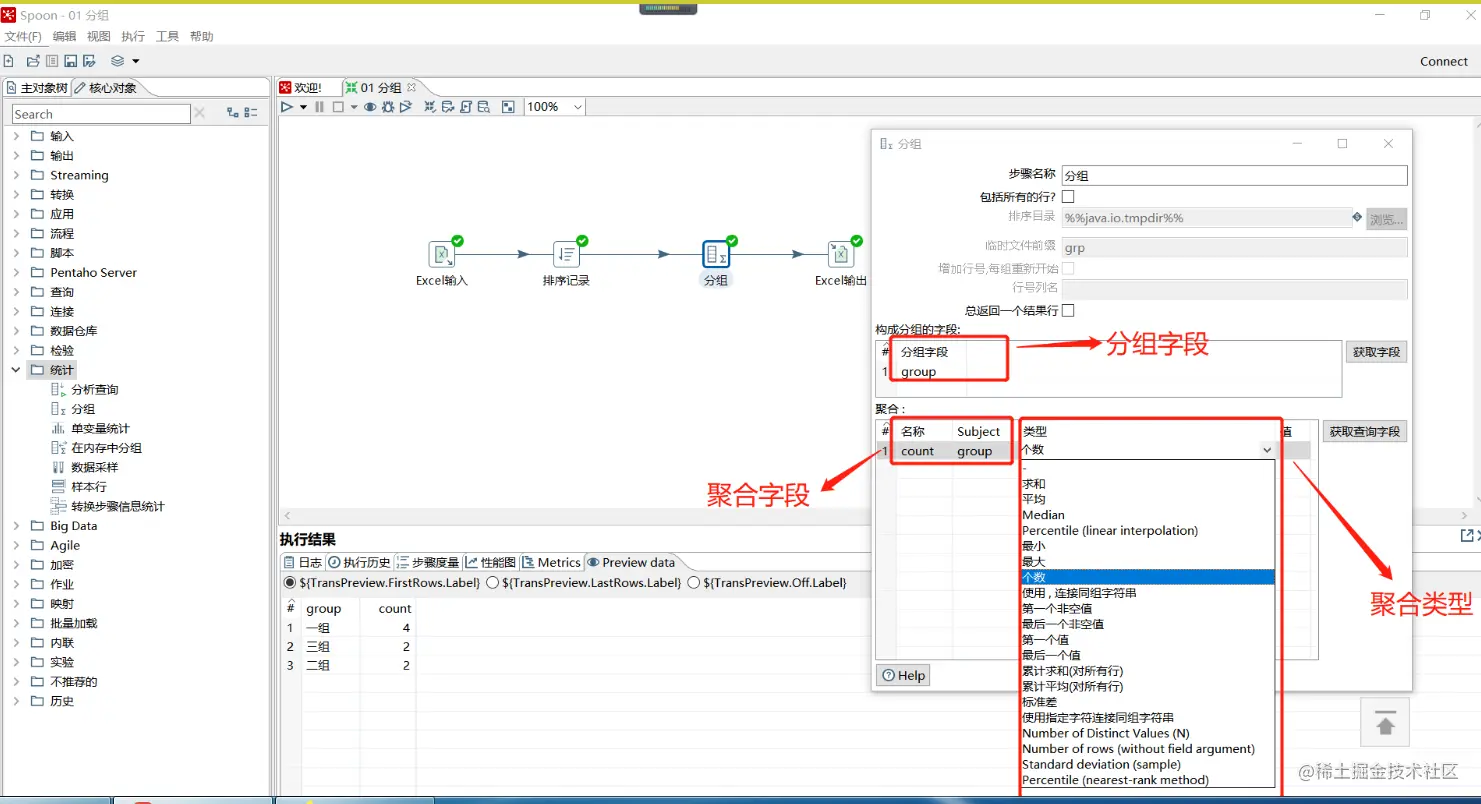Save the transformation with the disk icon

[x=70, y=61]
